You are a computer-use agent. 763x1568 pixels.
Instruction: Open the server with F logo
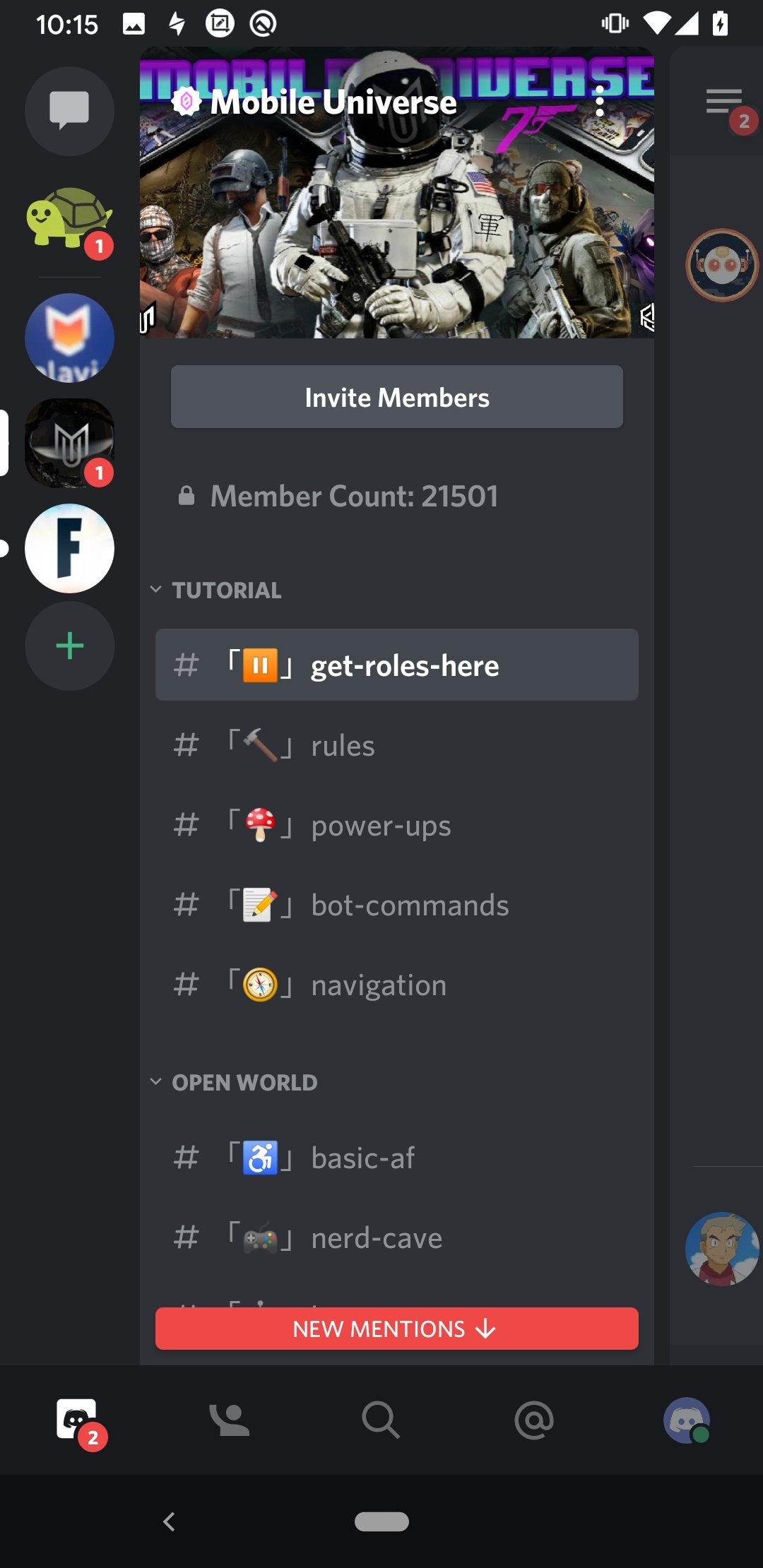click(69, 548)
